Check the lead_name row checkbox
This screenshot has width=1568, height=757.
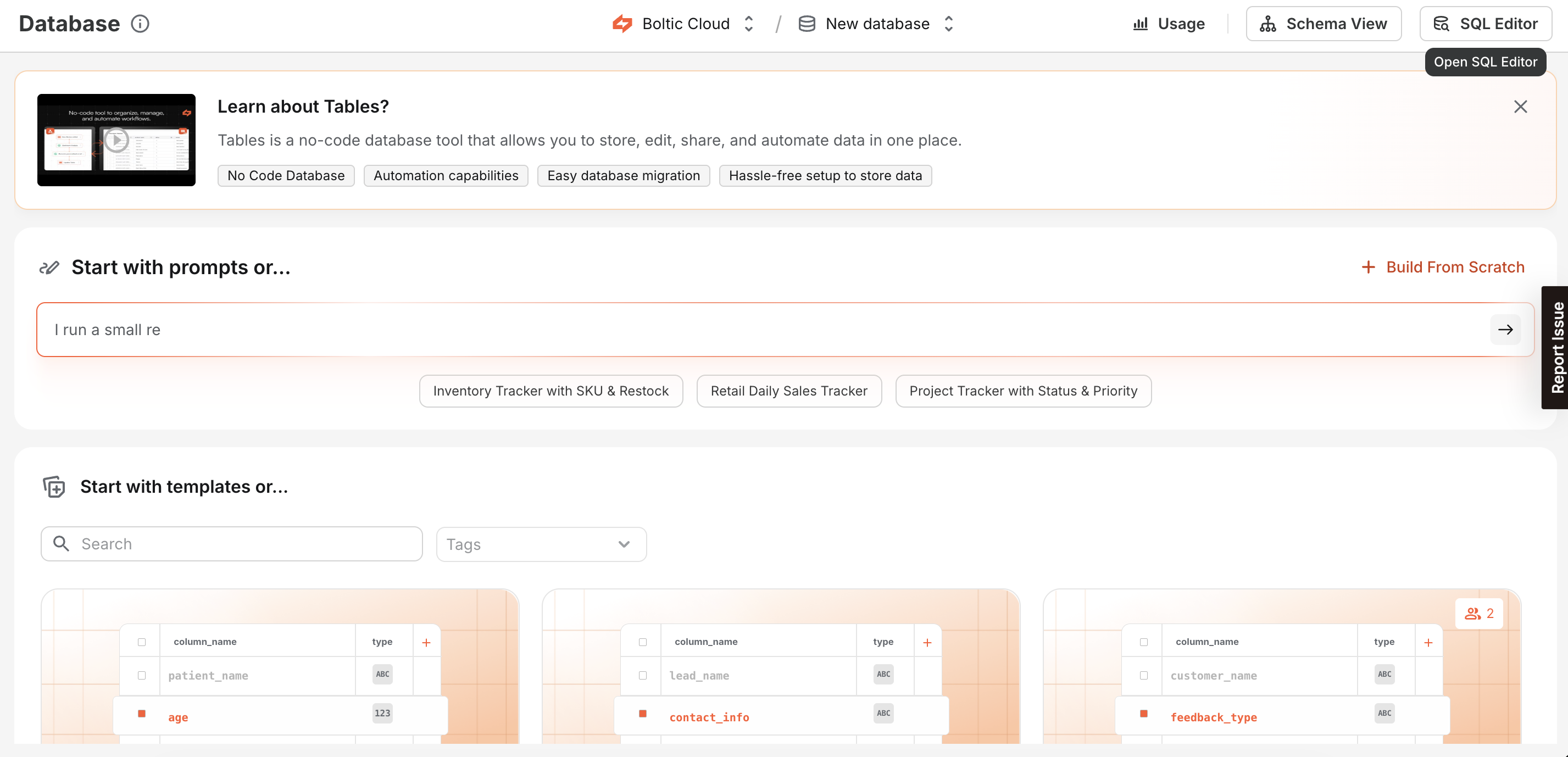coord(643,675)
